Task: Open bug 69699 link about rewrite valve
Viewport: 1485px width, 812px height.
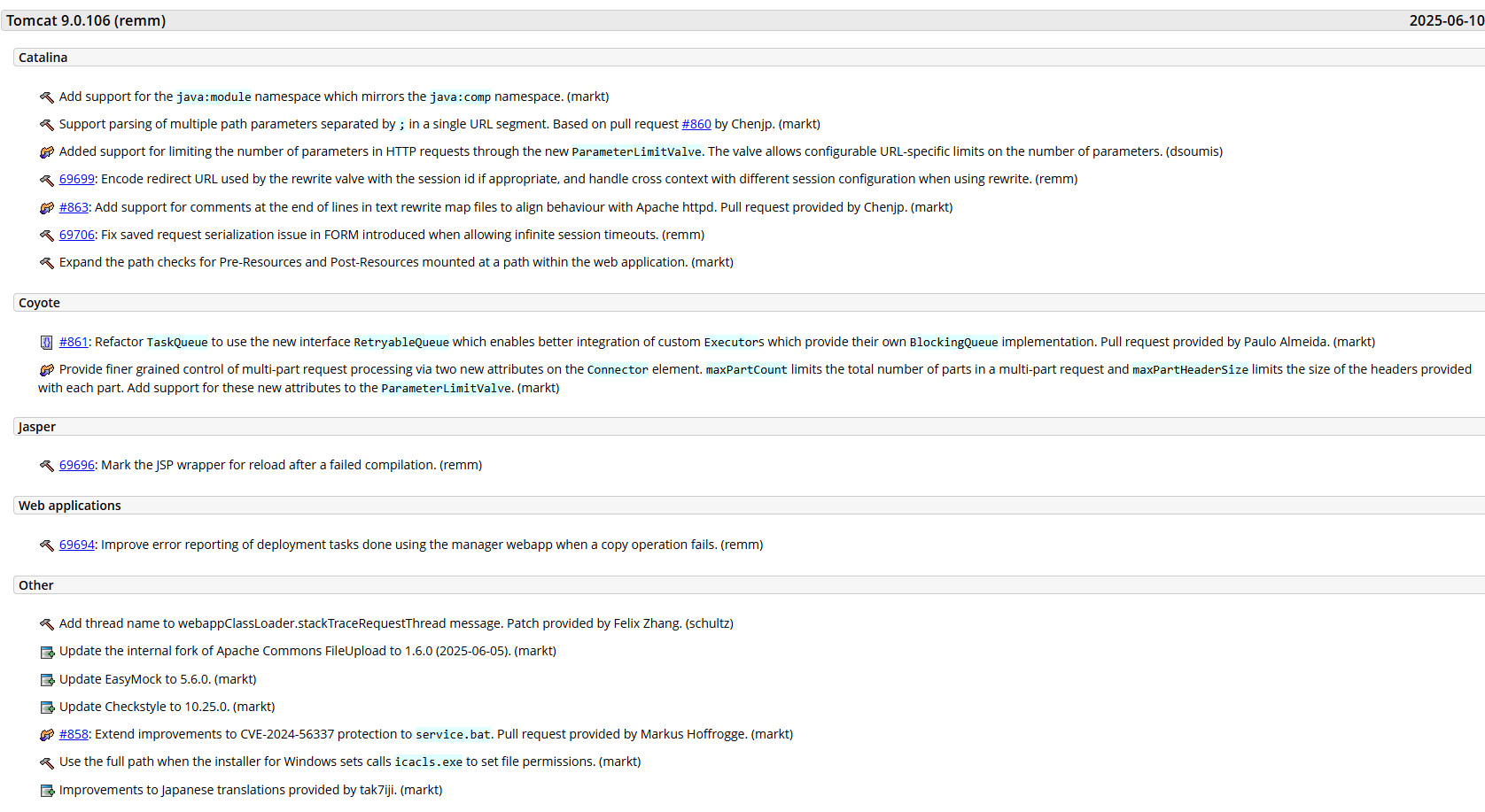Action: point(76,179)
